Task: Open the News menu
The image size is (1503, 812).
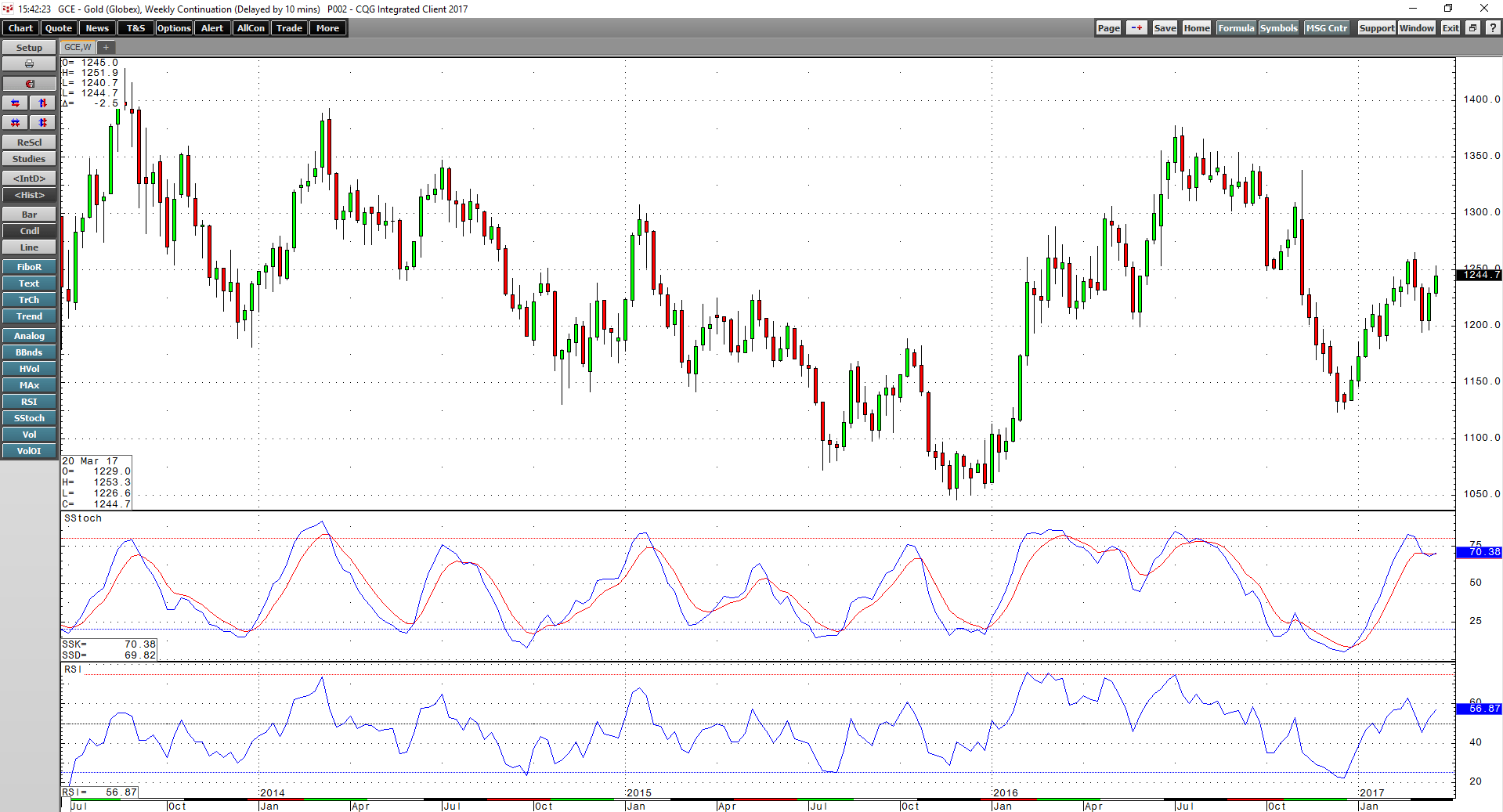Action: 97,28
